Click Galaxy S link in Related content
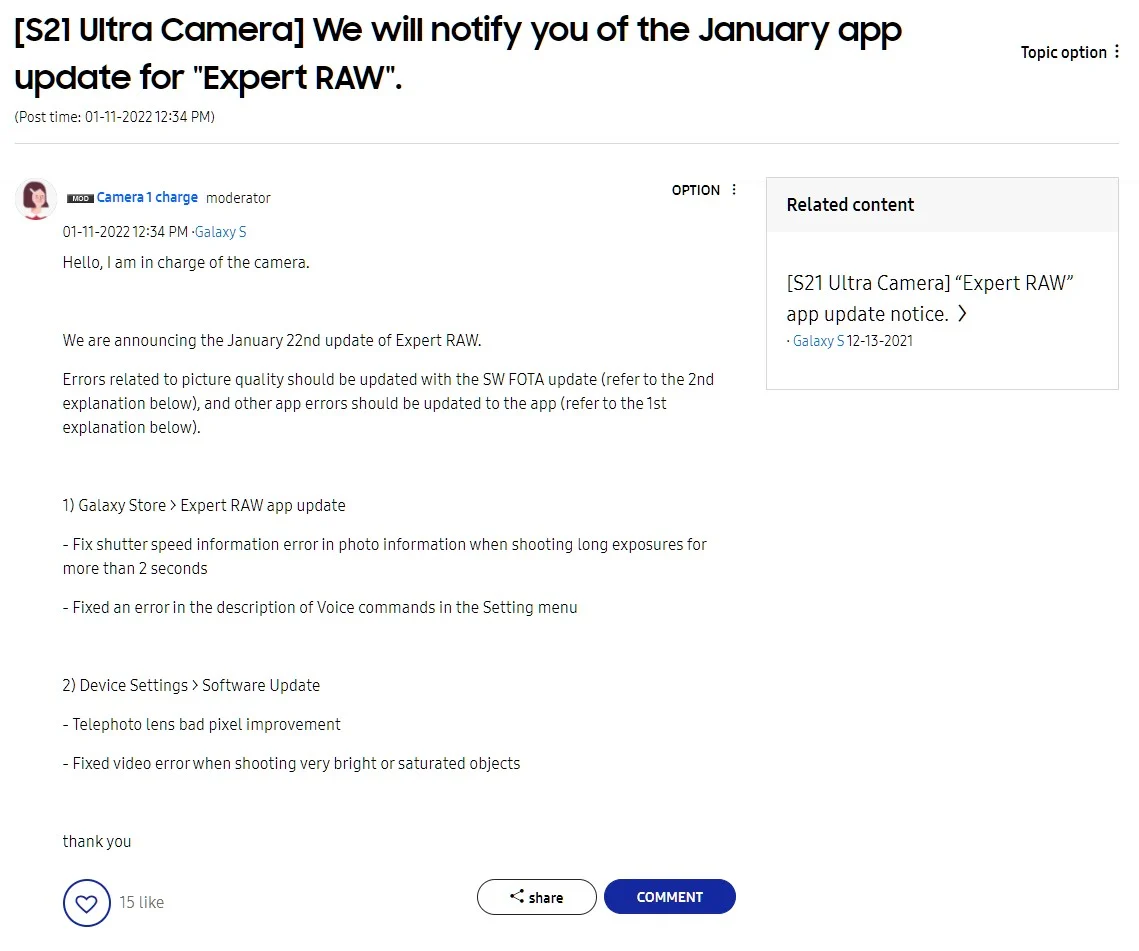The height and width of the screenshot is (951, 1139). pyautogui.click(x=818, y=341)
